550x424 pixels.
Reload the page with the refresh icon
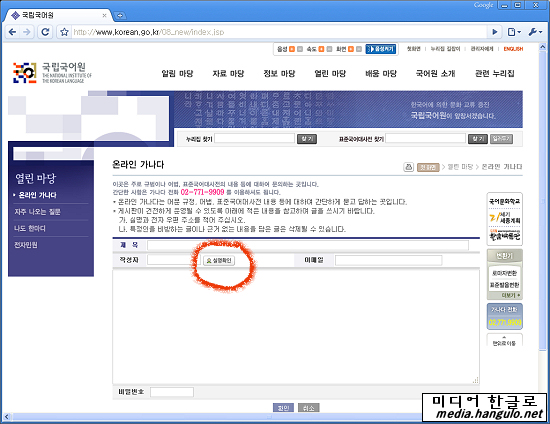45,32
